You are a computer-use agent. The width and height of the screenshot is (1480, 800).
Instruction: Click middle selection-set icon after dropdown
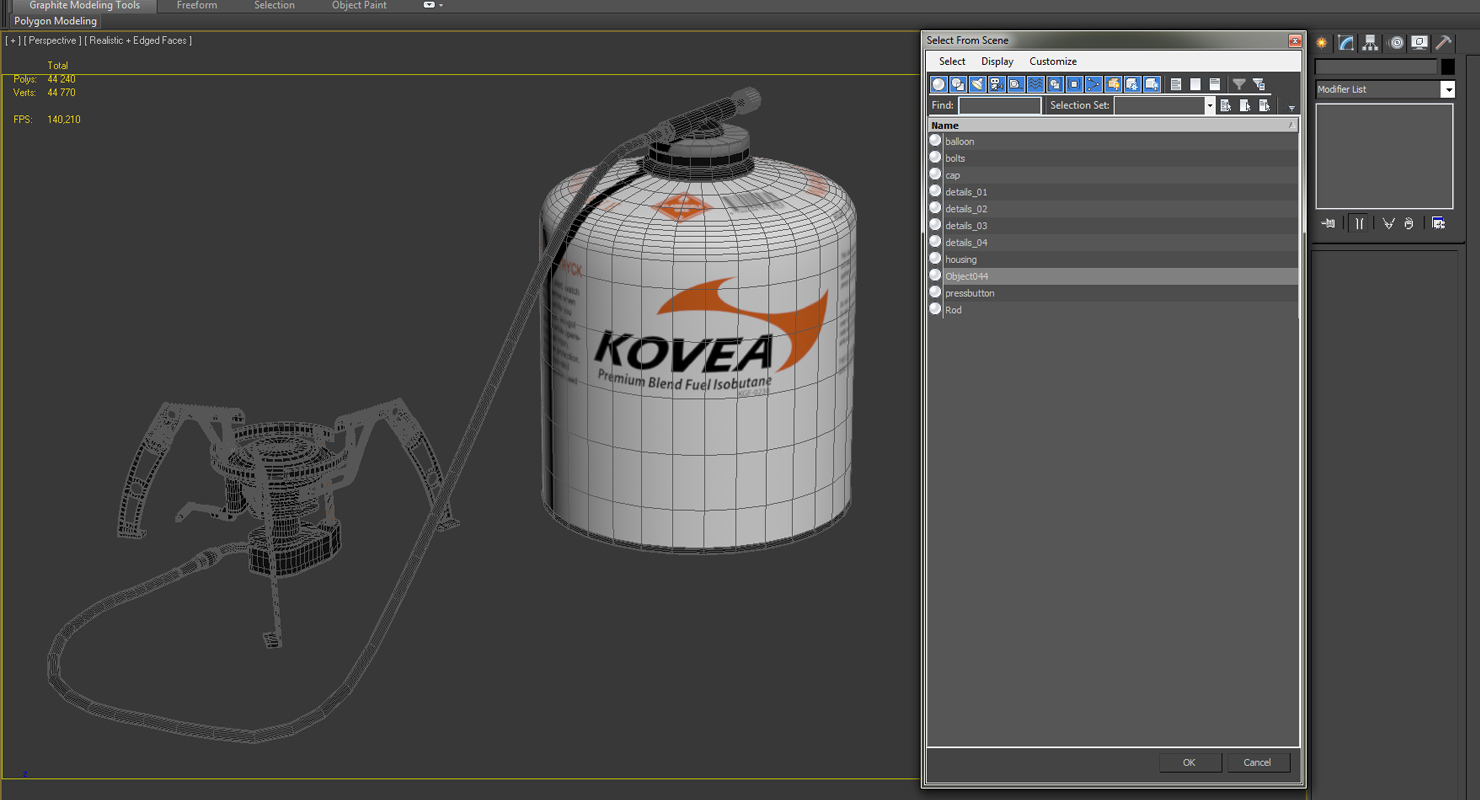[x=1245, y=105]
